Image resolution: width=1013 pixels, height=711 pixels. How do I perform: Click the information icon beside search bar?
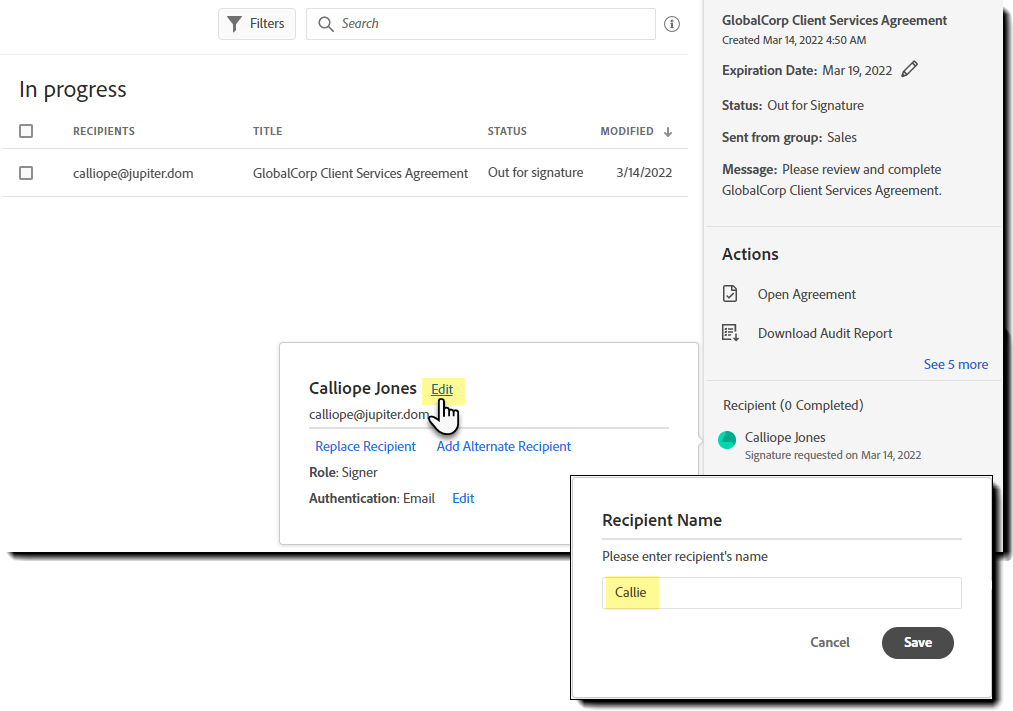pos(672,23)
